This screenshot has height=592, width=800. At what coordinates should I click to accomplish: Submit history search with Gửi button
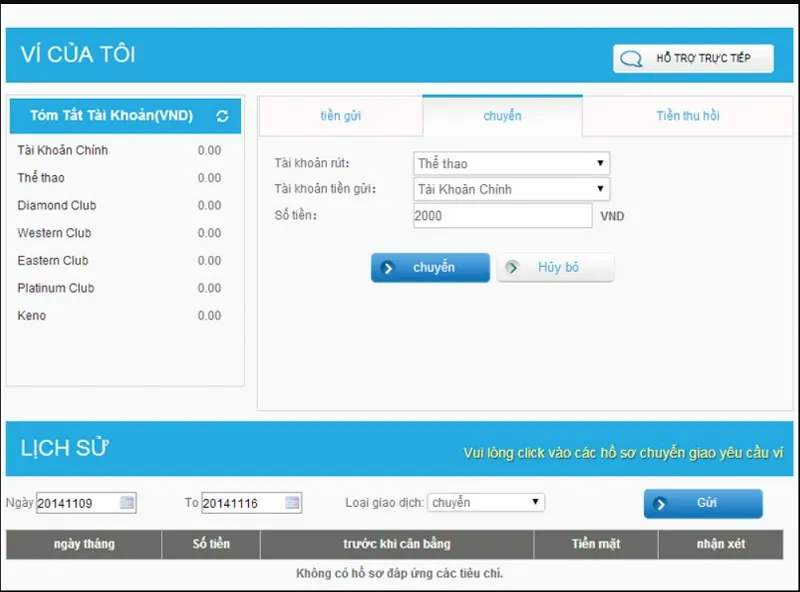[x=703, y=504]
